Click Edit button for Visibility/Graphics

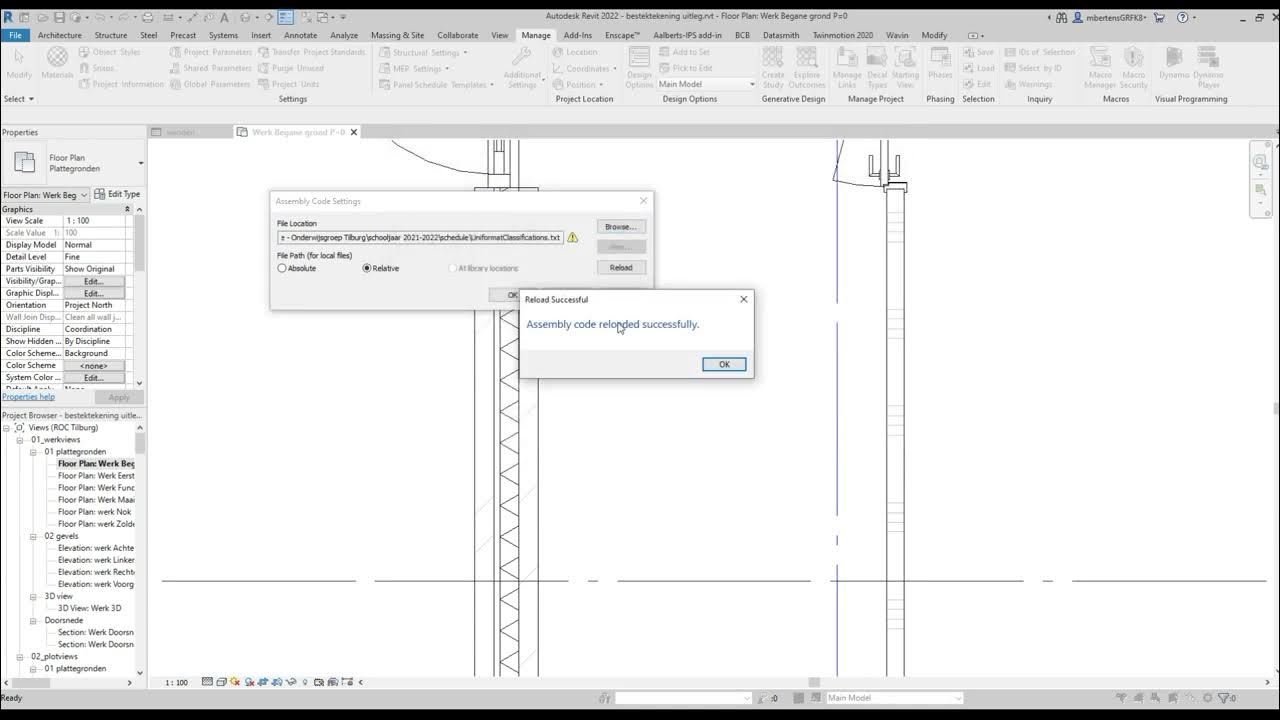pyautogui.click(x=94, y=281)
